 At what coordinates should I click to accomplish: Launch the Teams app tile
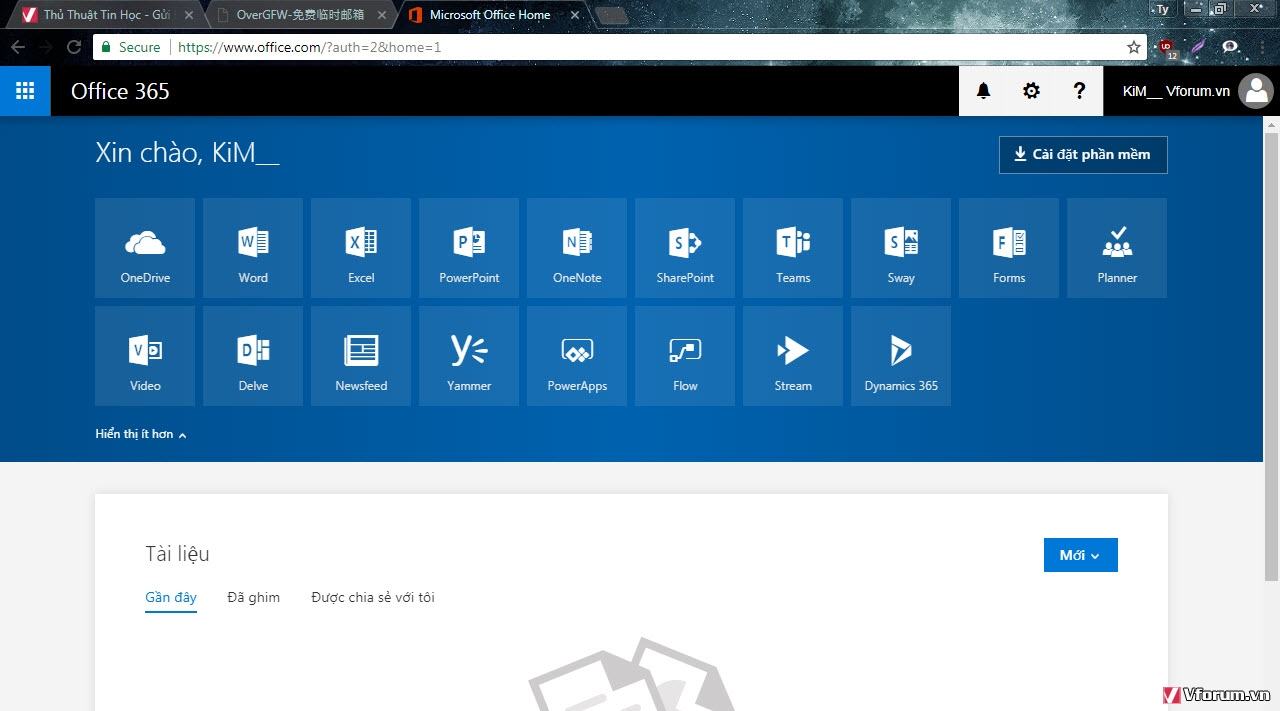click(x=793, y=248)
